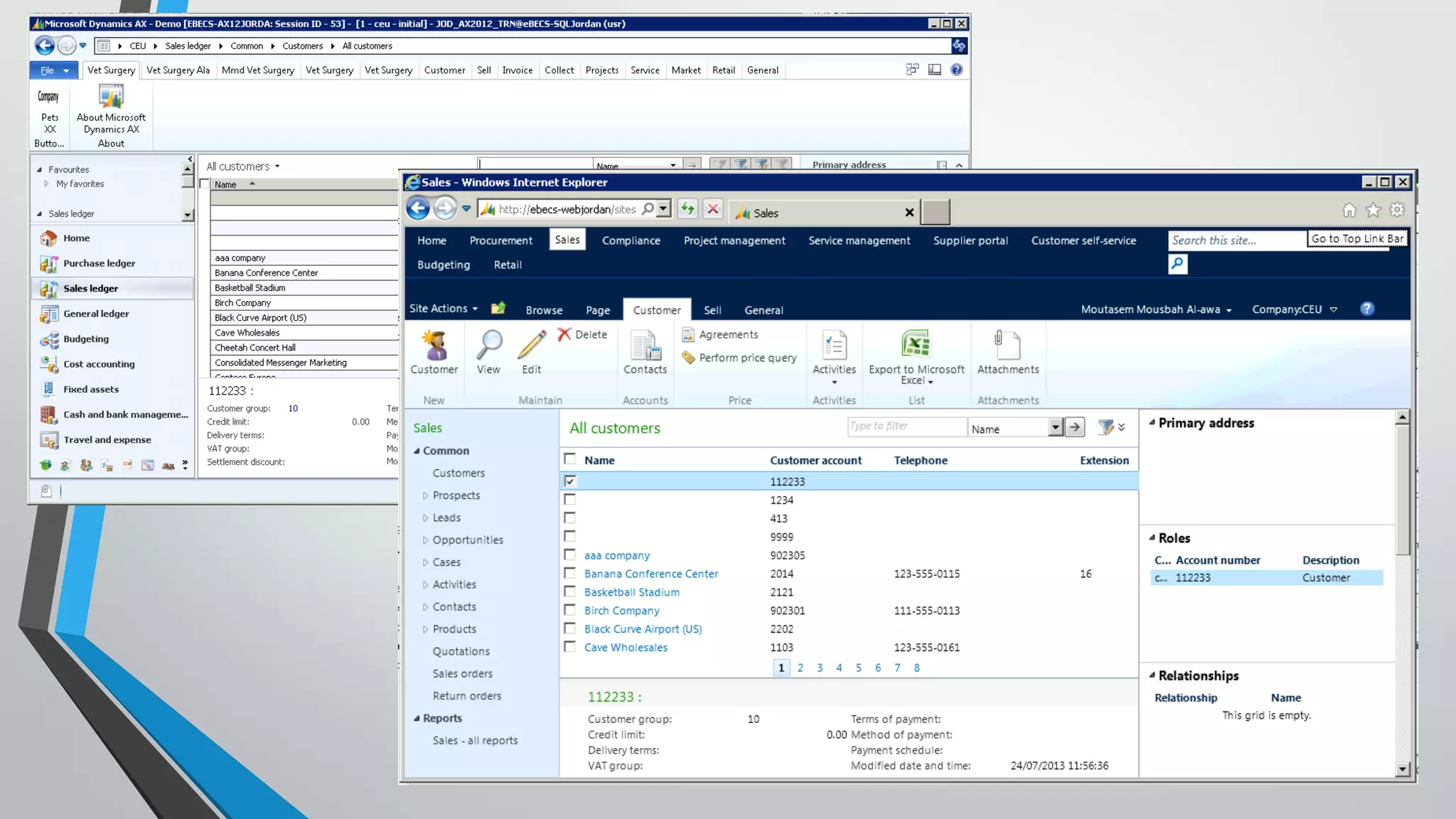
Task: Check the box beside aaa company
Action: pos(569,555)
